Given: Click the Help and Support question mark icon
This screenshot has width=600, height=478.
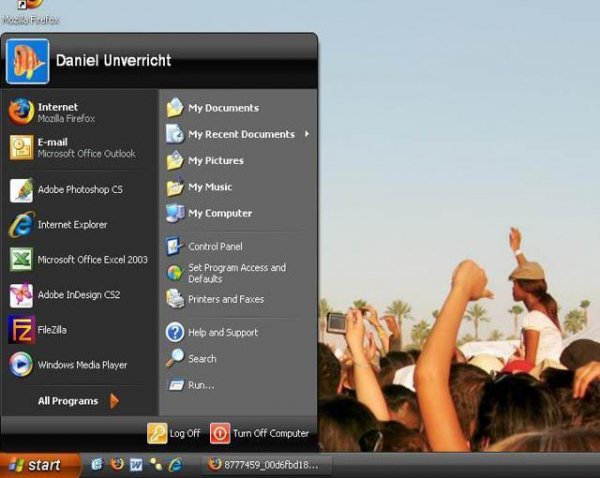Looking at the screenshot, I should point(175,332).
